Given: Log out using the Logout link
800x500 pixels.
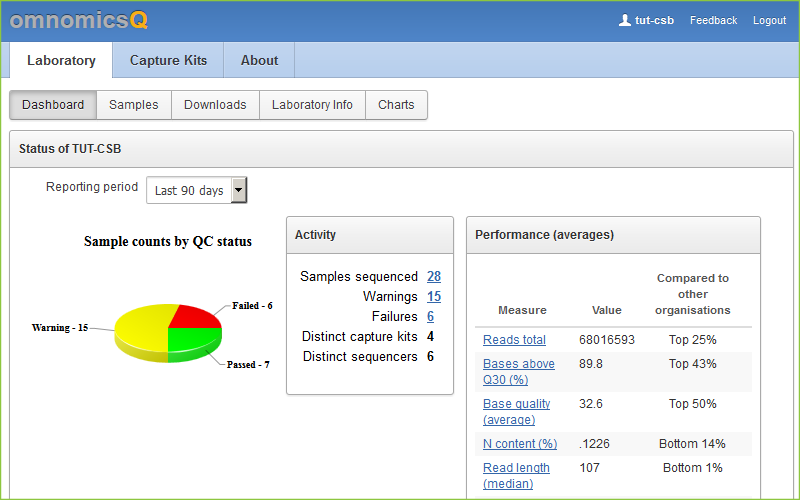Looking at the screenshot, I should [769, 20].
